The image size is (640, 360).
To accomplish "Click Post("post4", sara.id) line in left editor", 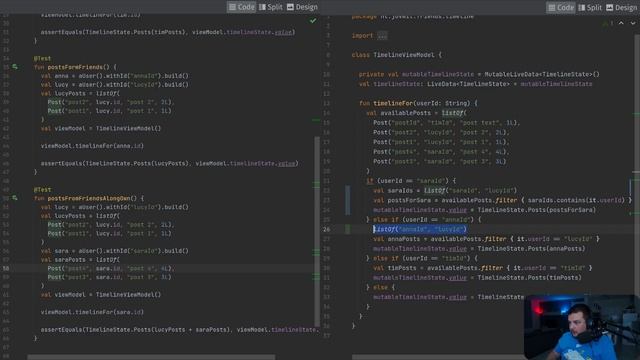I will pyautogui.click(x=111, y=269).
